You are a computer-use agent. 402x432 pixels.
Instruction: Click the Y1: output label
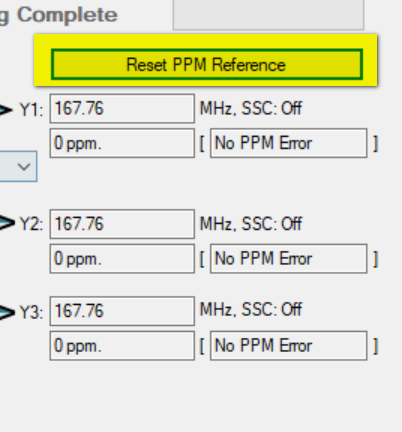(31, 110)
